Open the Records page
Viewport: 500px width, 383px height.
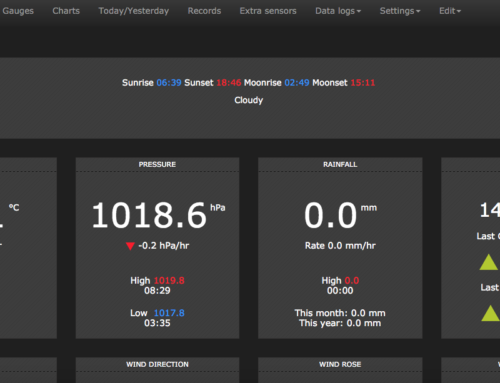(204, 11)
